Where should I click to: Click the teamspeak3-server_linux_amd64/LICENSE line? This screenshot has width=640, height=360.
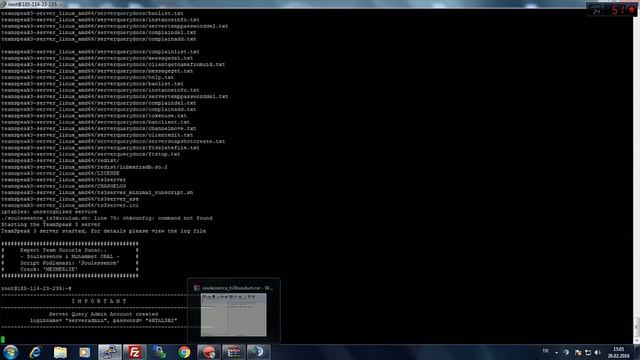point(60,173)
